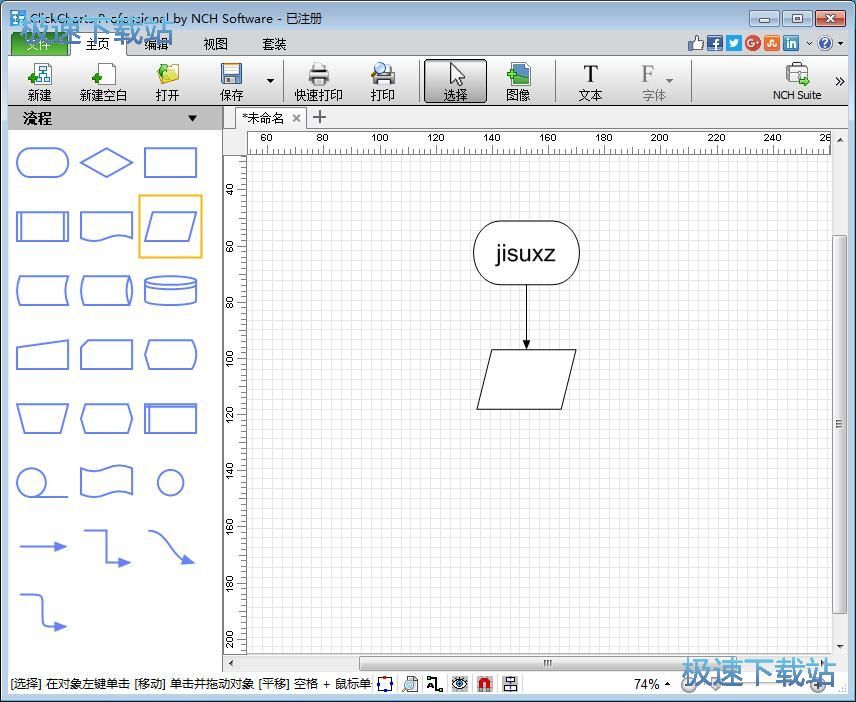856x702 pixels.
Task: Select the curved connector arrow shape
Action: (x=170, y=547)
